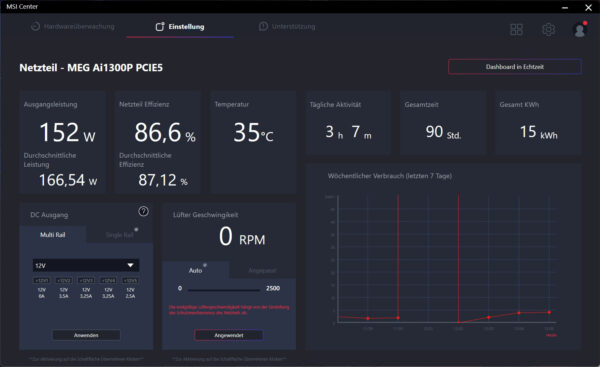This screenshot has height=367, width=600.
Task: Open the user profile icon
Action: pos(580,29)
